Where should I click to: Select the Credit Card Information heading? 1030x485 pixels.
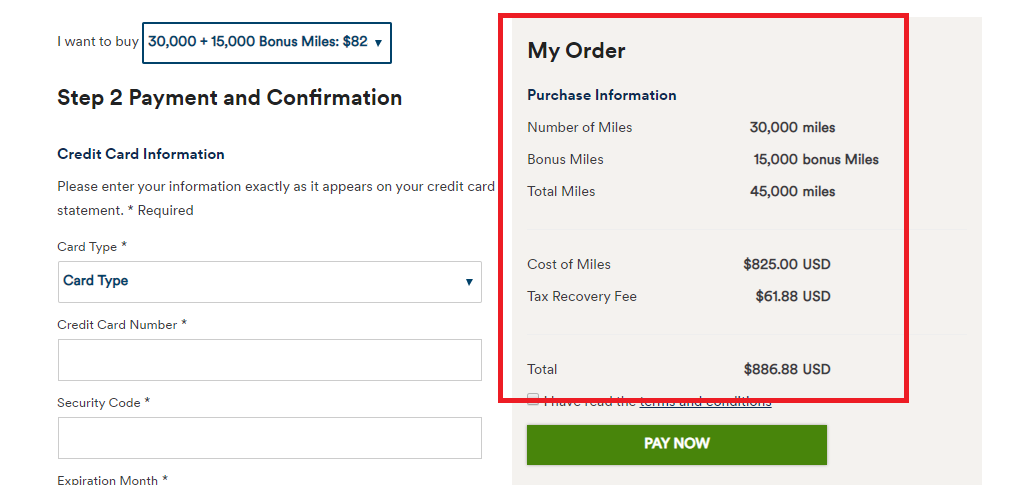point(141,154)
